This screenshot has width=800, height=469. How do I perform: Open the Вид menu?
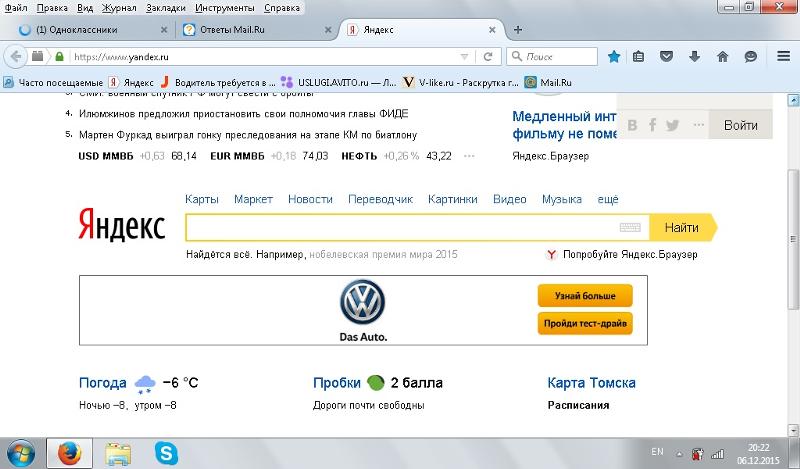point(85,8)
